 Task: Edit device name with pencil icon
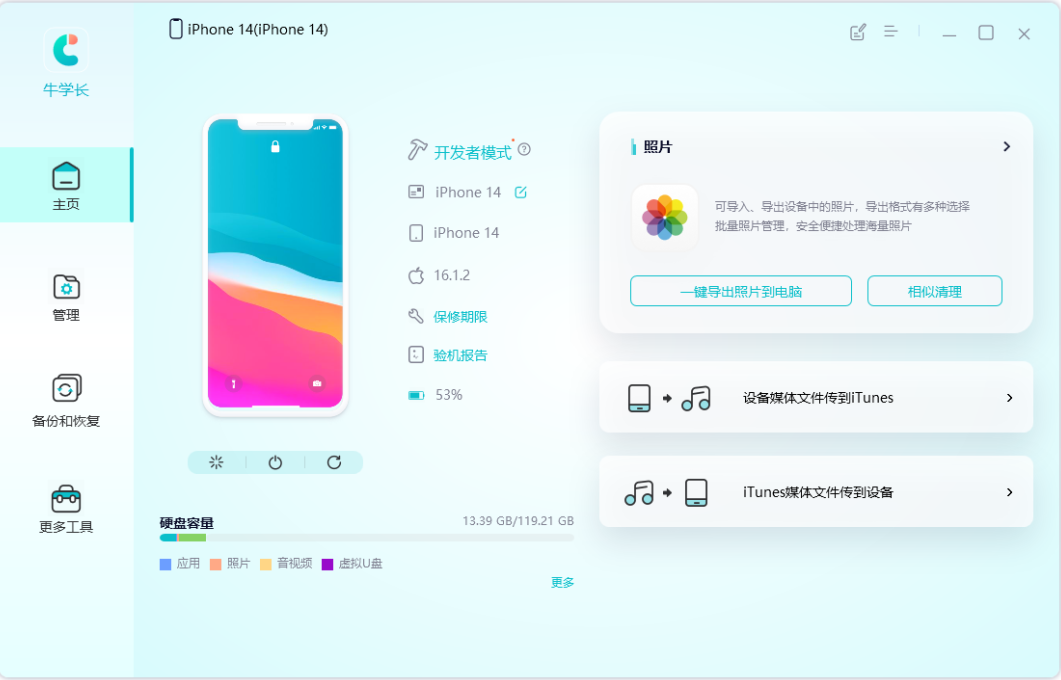520,192
